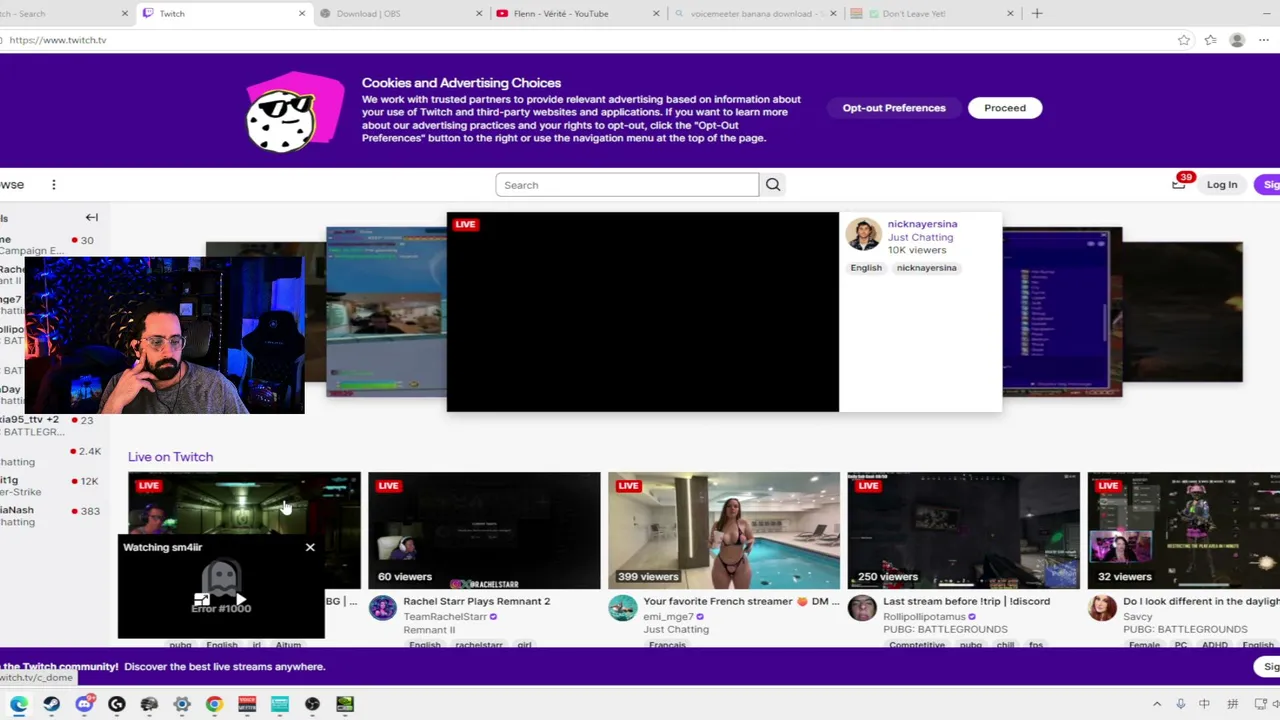Screen dimensions: 1280x720
Task: Open the Twitch notifications inbox with 39 badge
Action: 1180,183
